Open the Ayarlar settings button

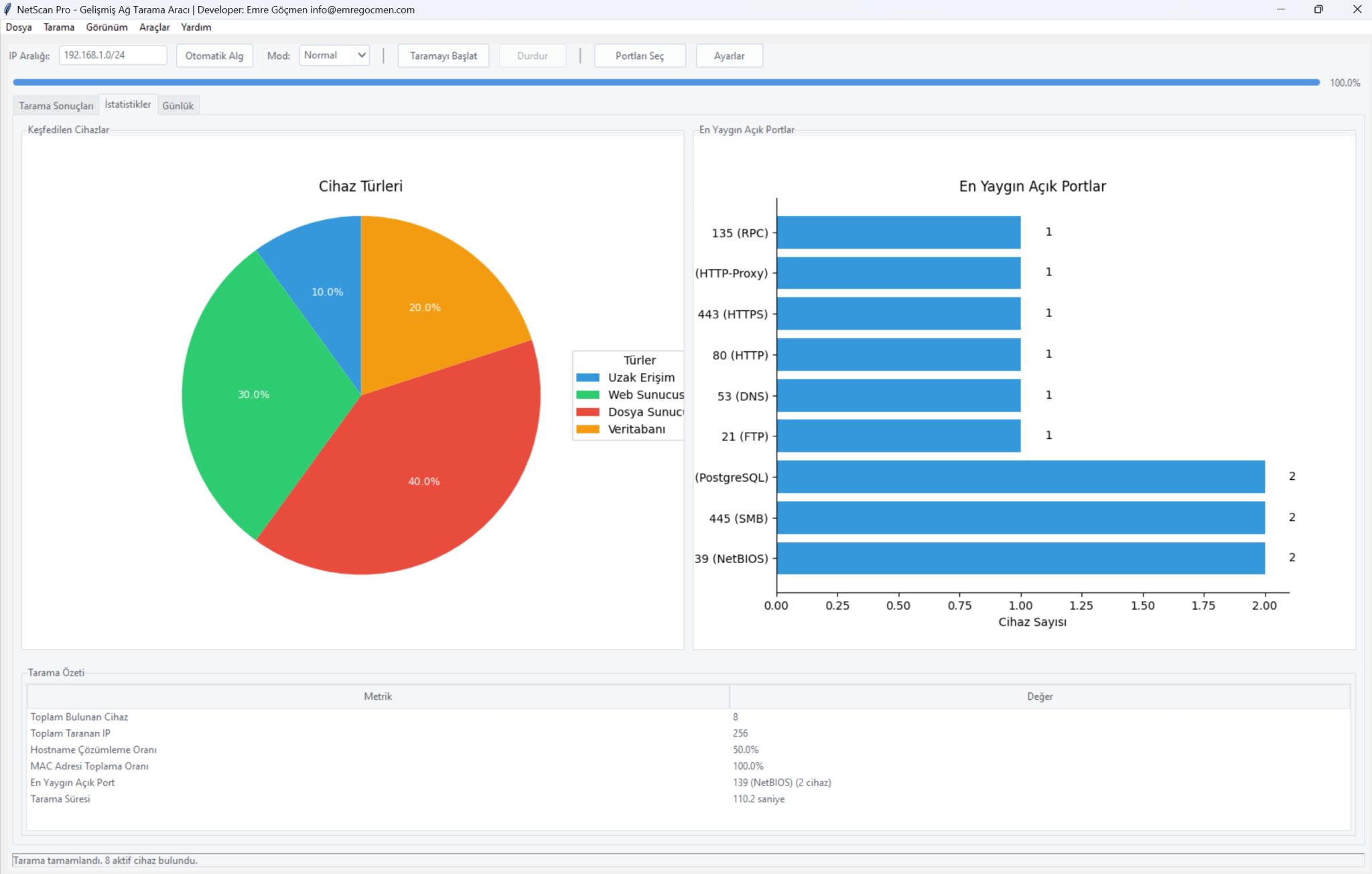729,56
